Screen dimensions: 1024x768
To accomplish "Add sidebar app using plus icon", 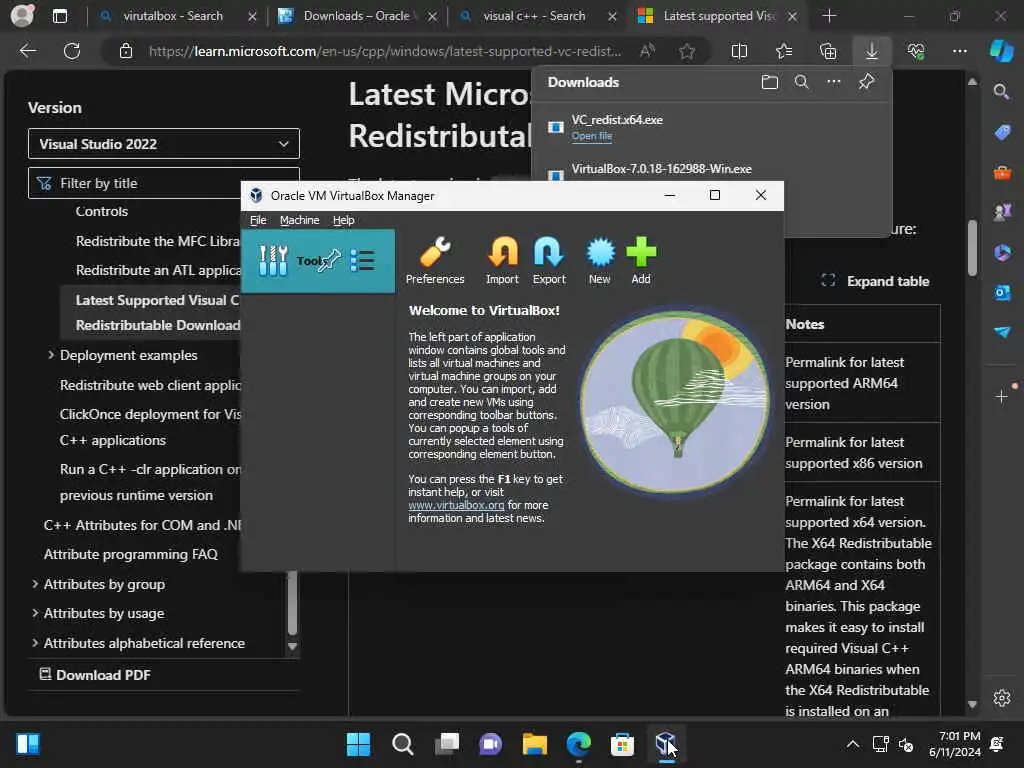I will click(x=1002, y=396).
